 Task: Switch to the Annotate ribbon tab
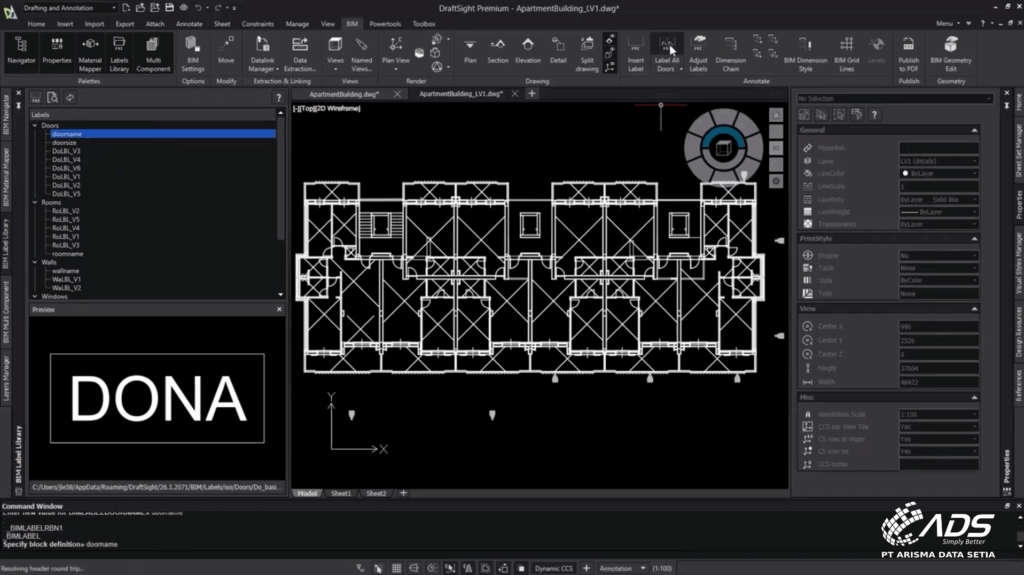point(189,24)
